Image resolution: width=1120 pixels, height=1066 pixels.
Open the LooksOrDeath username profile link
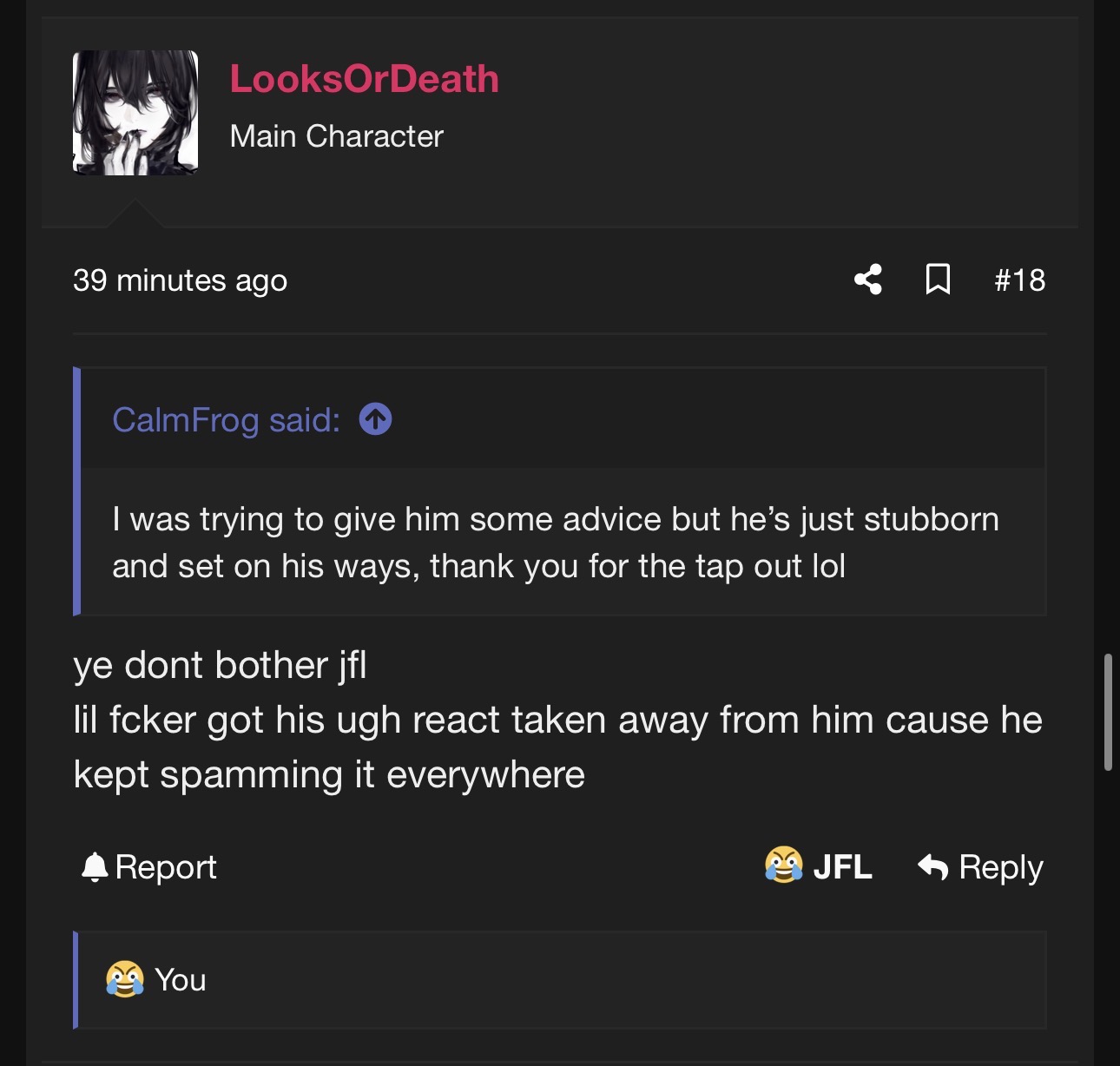click(364, 79)
